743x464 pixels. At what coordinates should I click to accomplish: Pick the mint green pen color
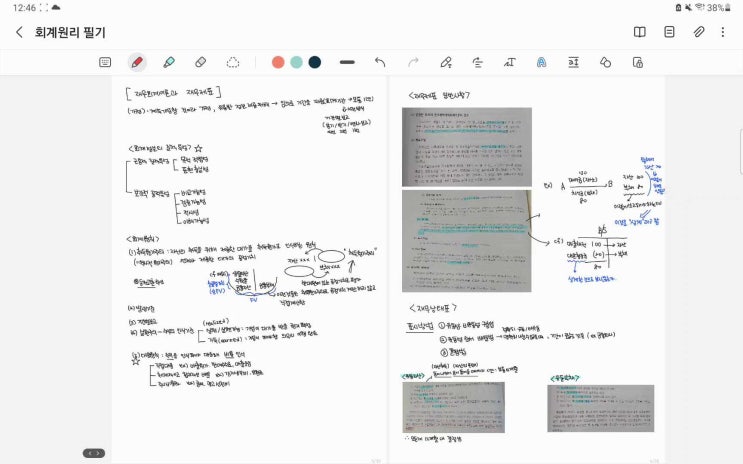coord(296,62)
